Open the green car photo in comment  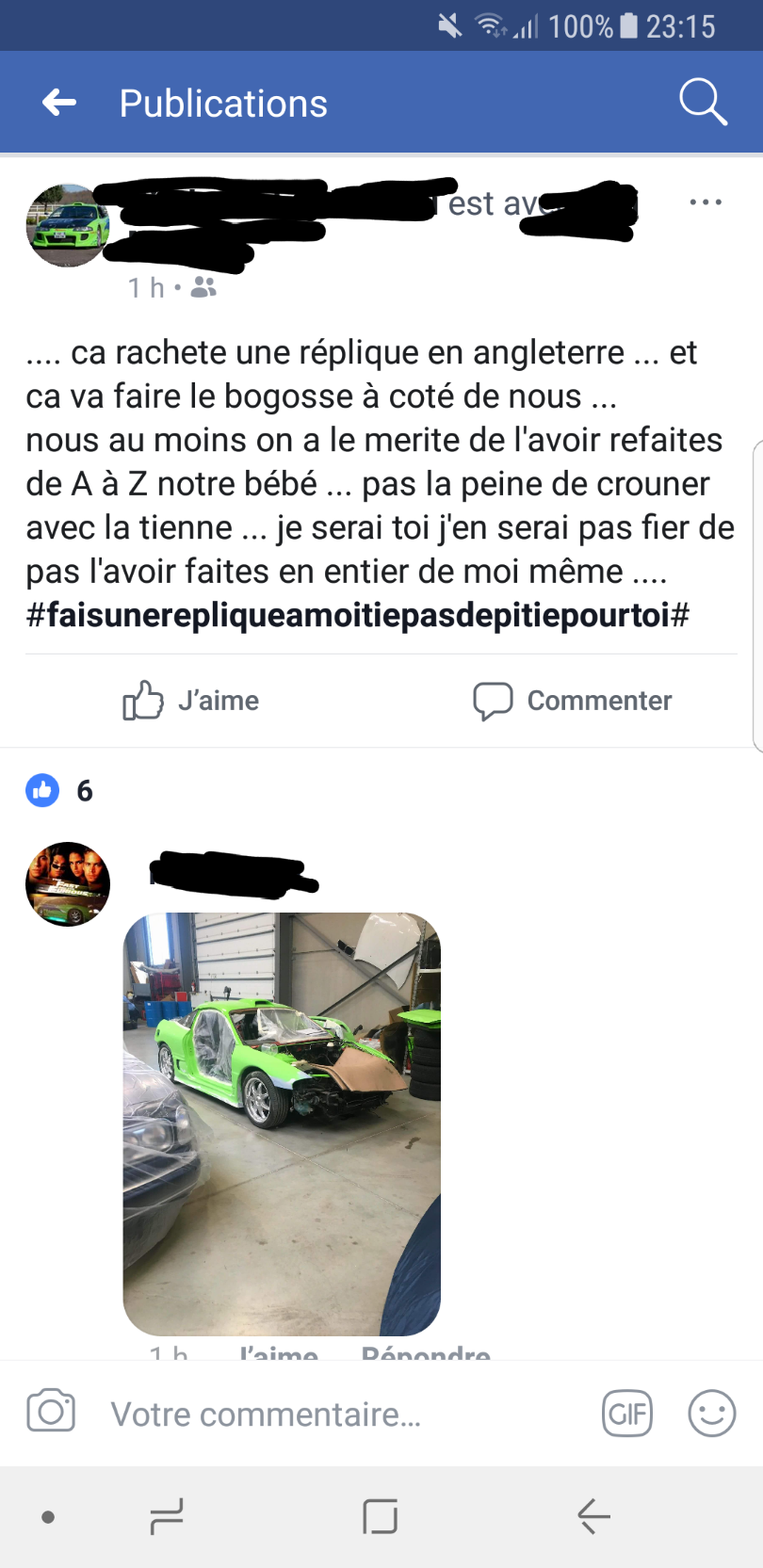[282, 1124]
